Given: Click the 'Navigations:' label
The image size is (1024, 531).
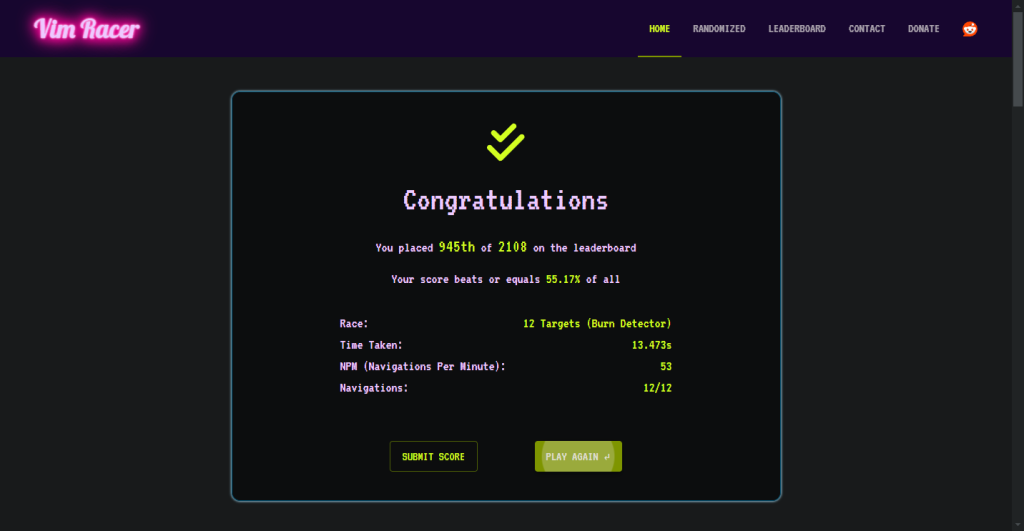Looking at the screenshot, I should pyautogui.click(x=374, y=388).
